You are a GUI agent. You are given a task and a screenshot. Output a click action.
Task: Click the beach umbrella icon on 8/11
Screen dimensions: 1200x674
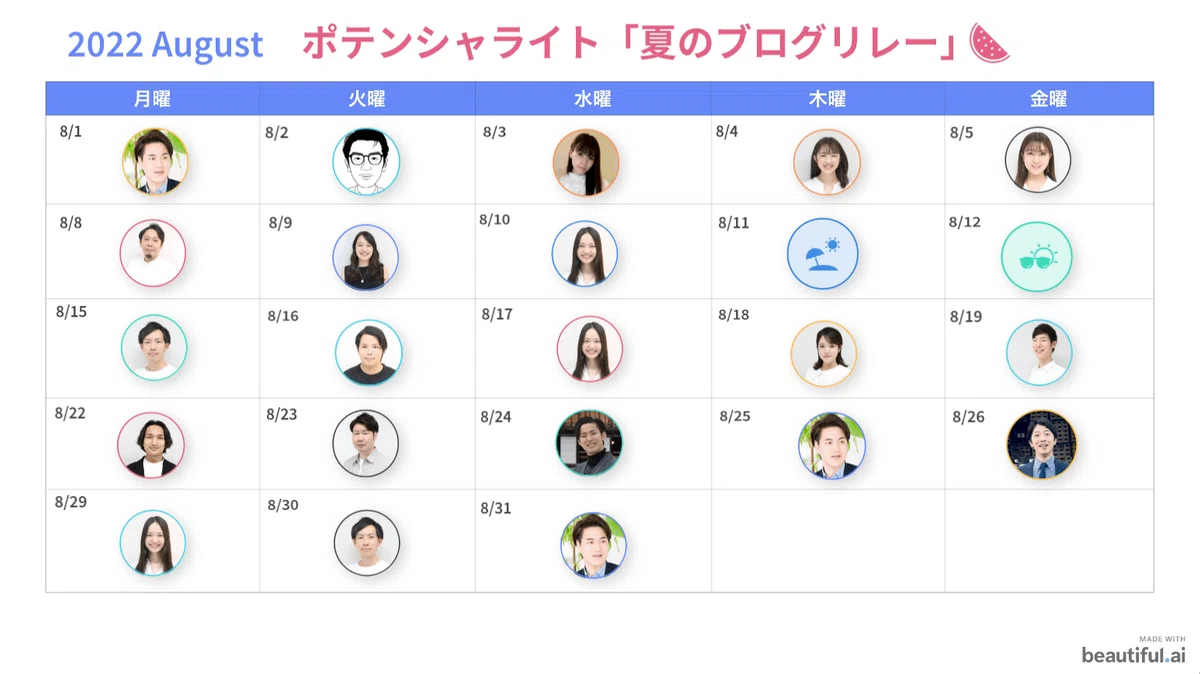click(820, 254)
